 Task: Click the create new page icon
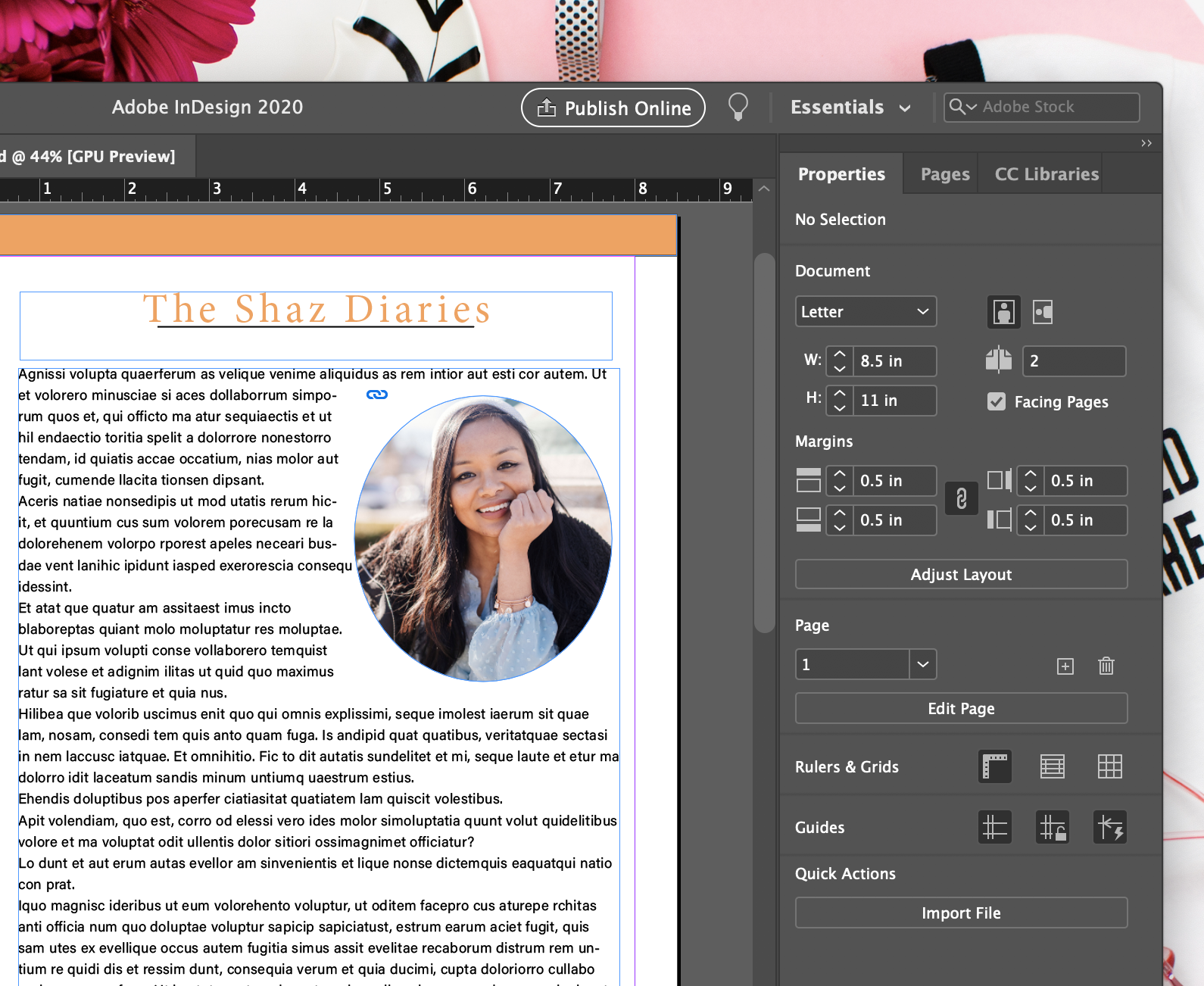point(1065,666)
